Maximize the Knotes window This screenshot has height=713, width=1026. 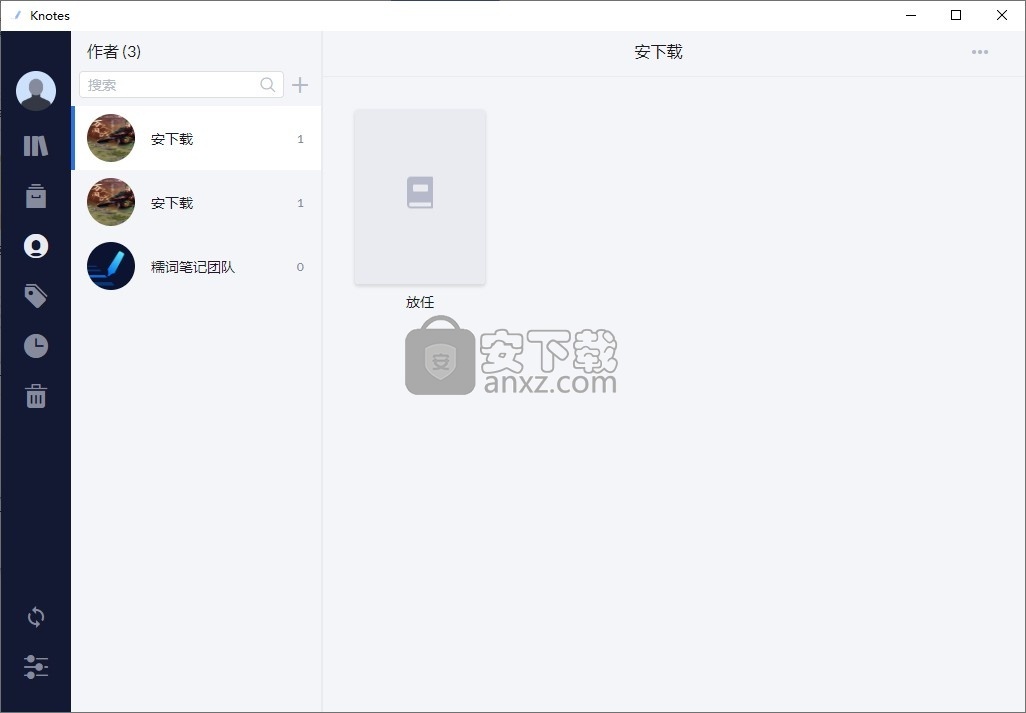click(x=956, y=15)
